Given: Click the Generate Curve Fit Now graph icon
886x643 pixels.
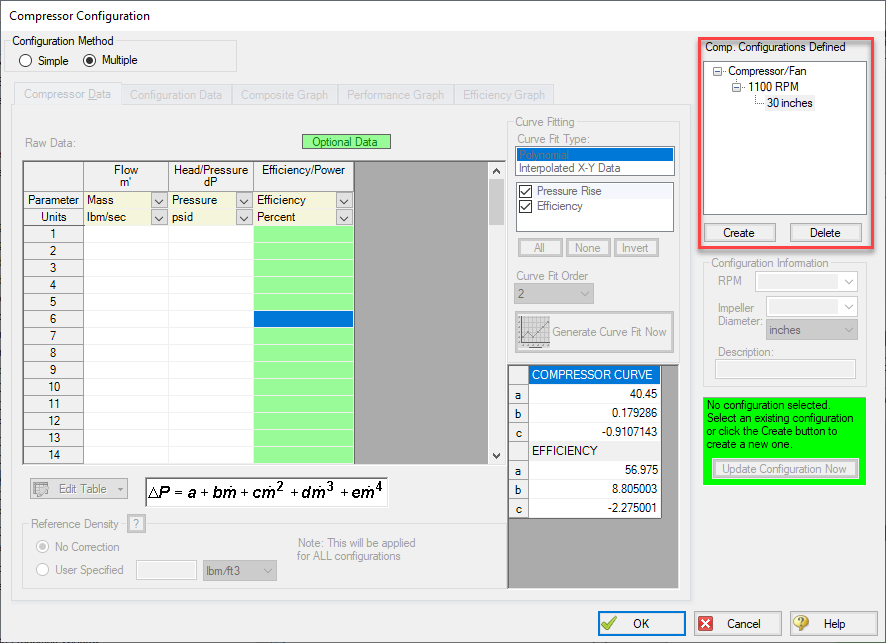Looking at the screenshot, I should 531,332.
